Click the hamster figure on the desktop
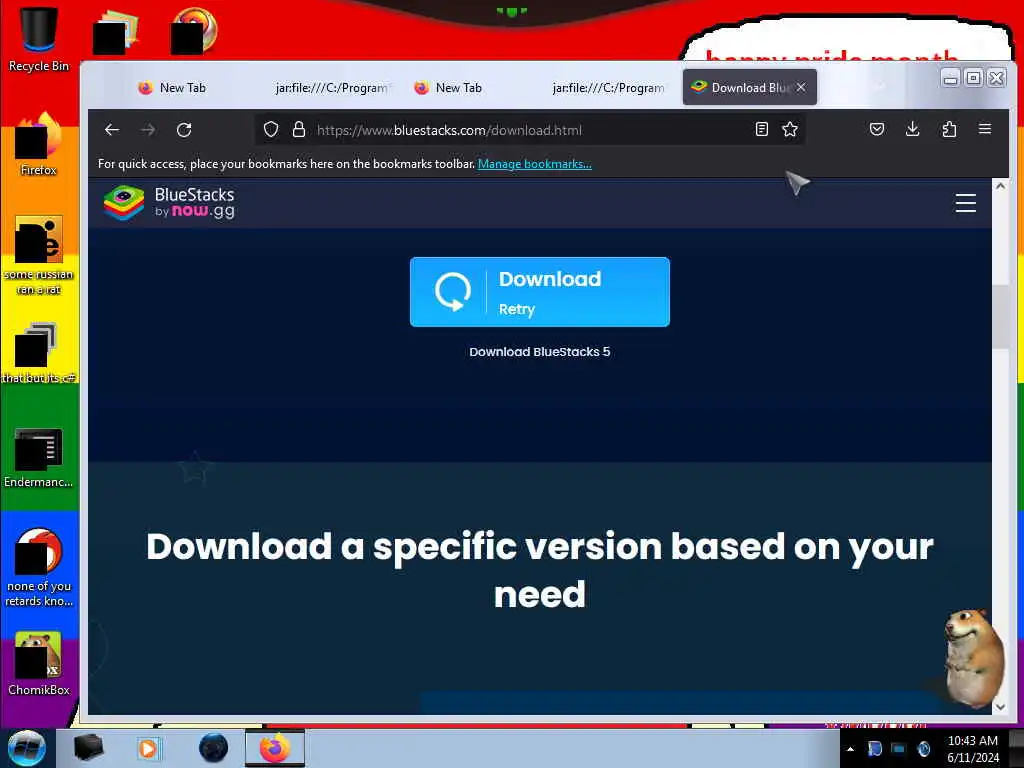Viewport: 1024px width, 768px height. pos(974,658)
